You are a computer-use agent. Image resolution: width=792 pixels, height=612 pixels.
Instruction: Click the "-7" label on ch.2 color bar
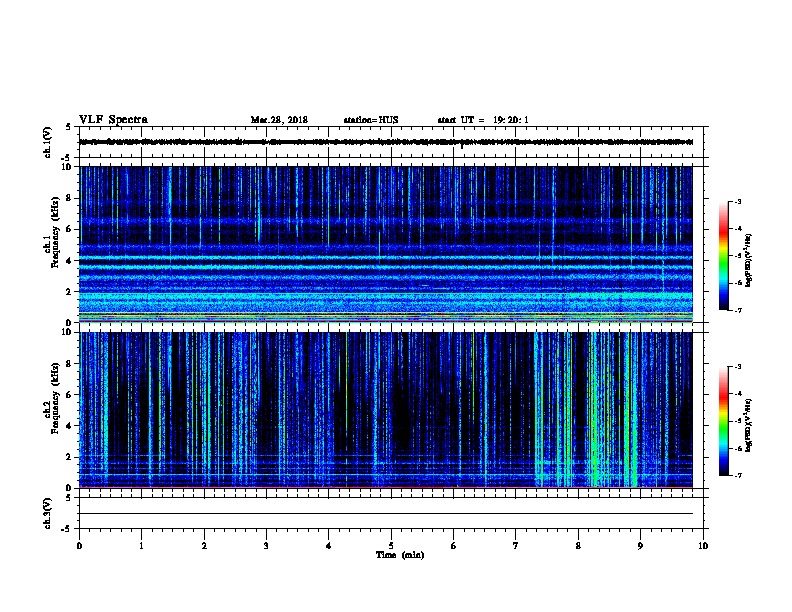tap(737, 475)
